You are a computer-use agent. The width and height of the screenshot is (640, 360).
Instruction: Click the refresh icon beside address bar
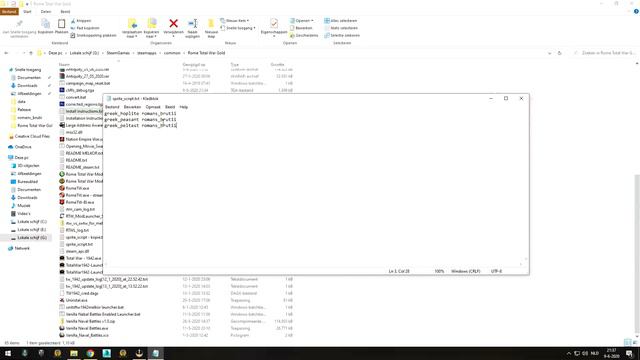[560, 53]
